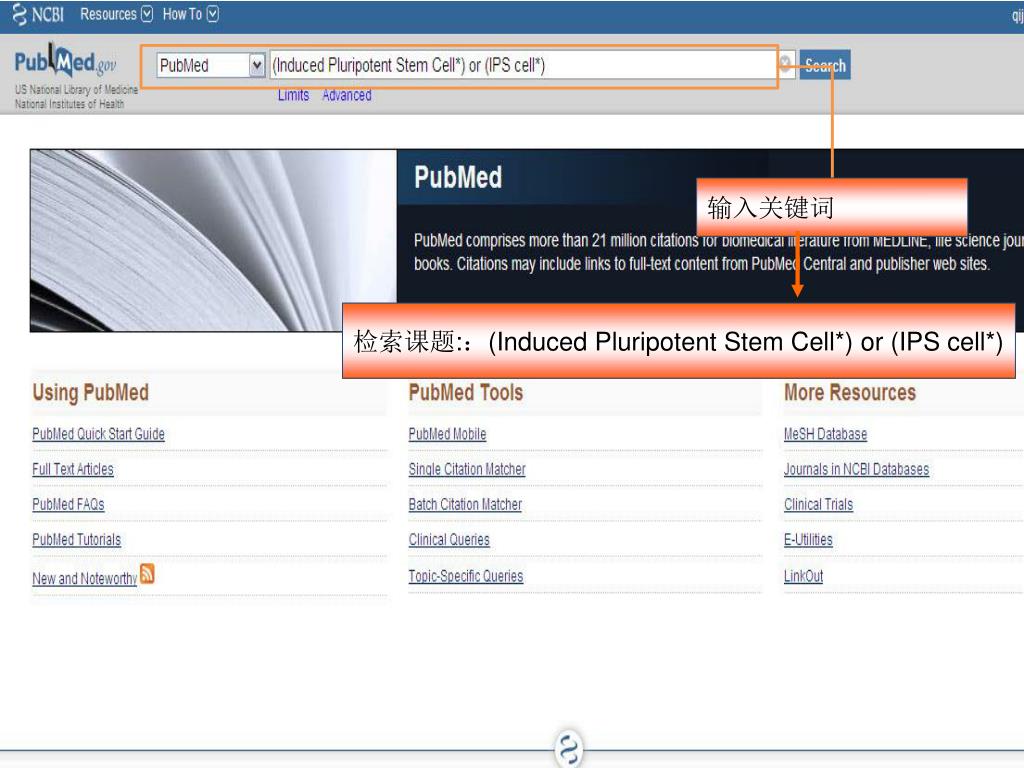1024x768 pixels.
Task: Open Clinical Trials link
Action: [818, 505]
